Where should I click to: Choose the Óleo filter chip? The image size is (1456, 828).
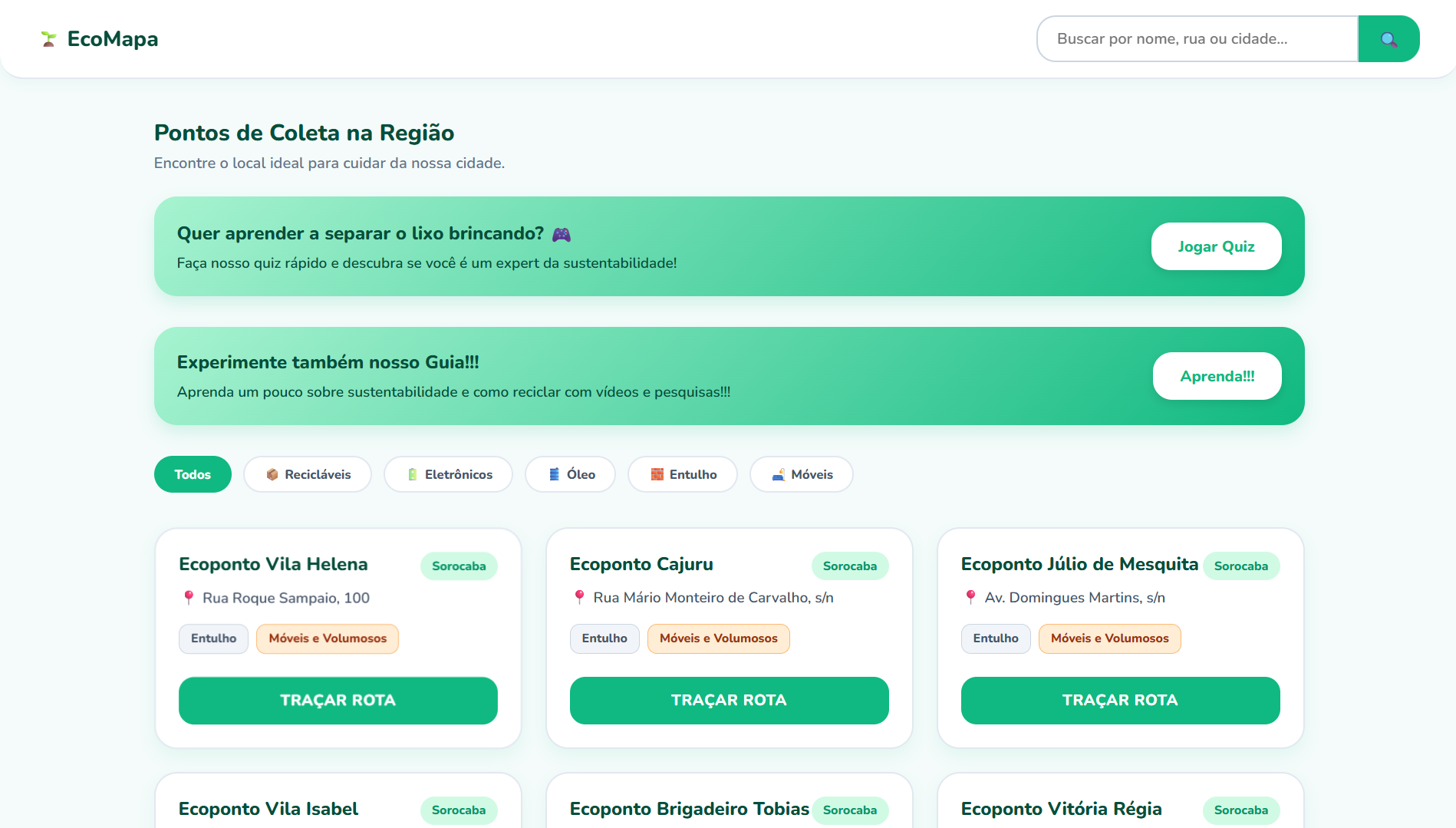point(570,474)
